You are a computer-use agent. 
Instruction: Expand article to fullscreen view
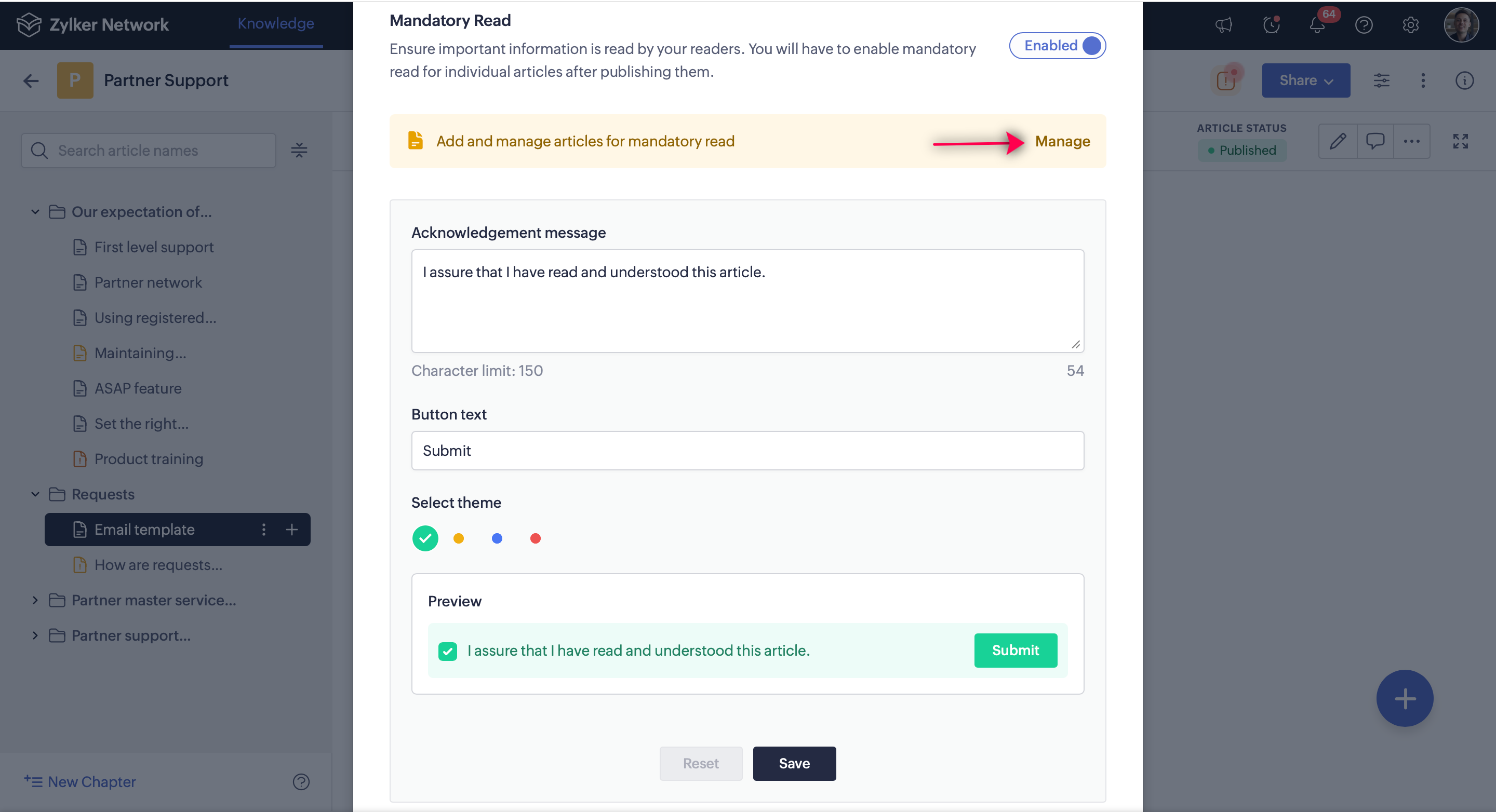[x=1460, y=141]
